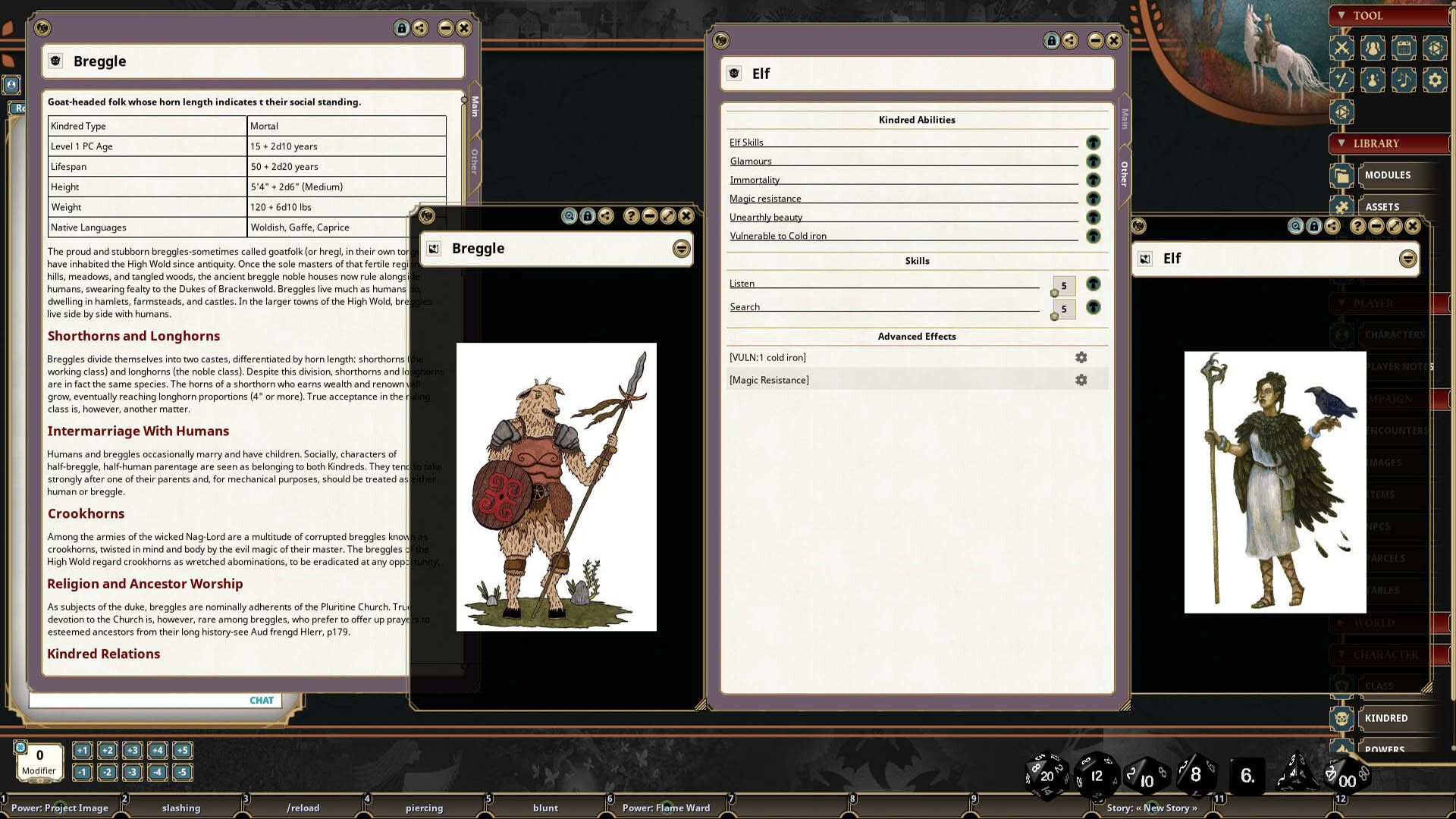The height and width of the screenshot is (819, 1456).
Task: Click the Modifiers plus/minus tool icon
Action: coord(1341,80)
